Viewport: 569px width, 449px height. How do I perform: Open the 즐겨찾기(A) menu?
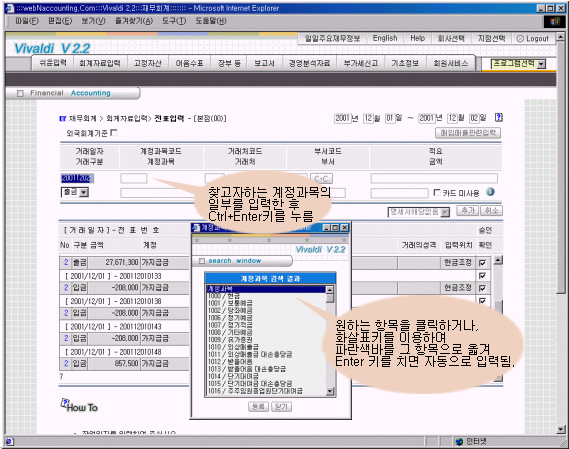click(x=134, y=21)
